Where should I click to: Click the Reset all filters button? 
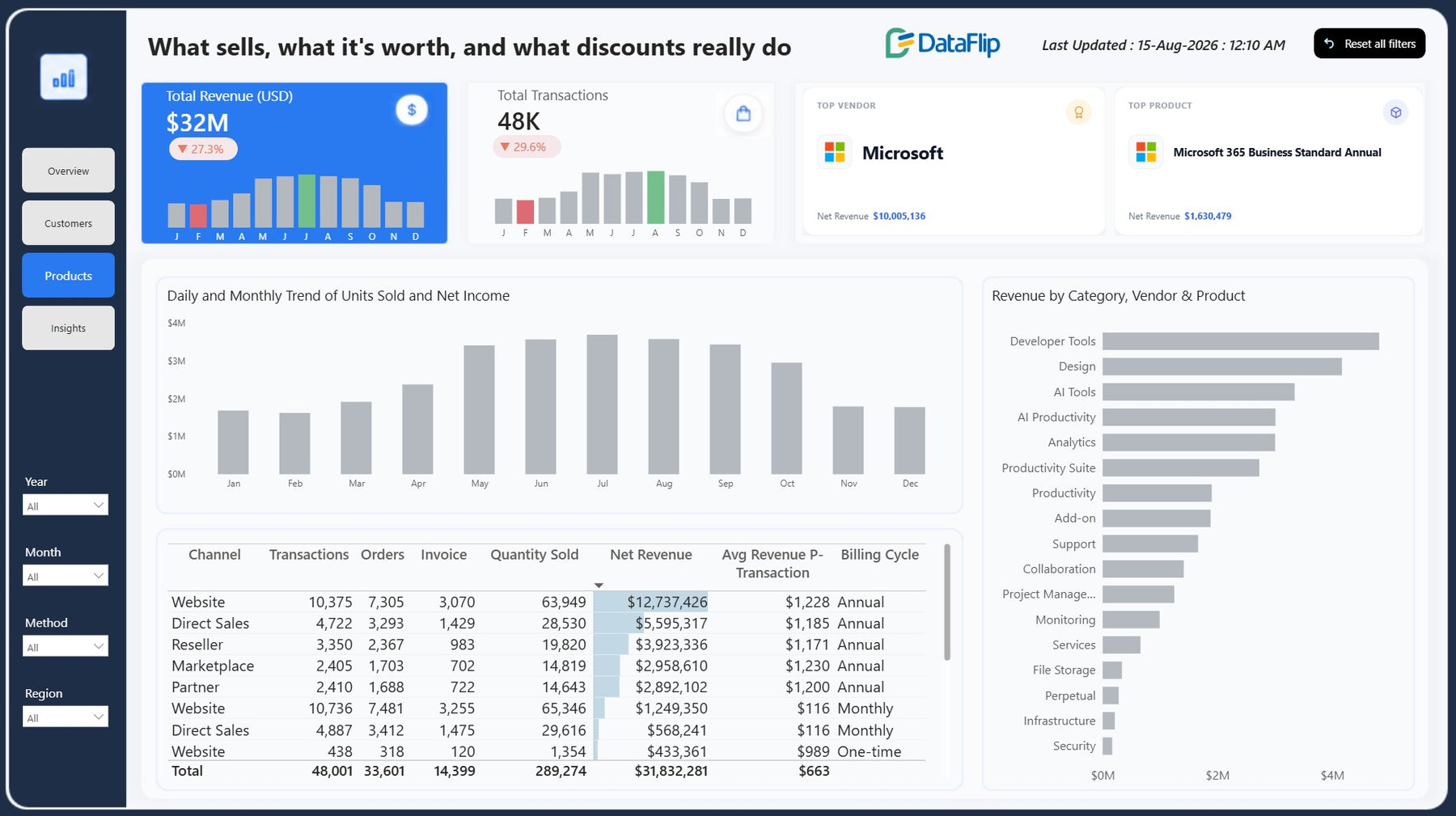point(1369,44)
